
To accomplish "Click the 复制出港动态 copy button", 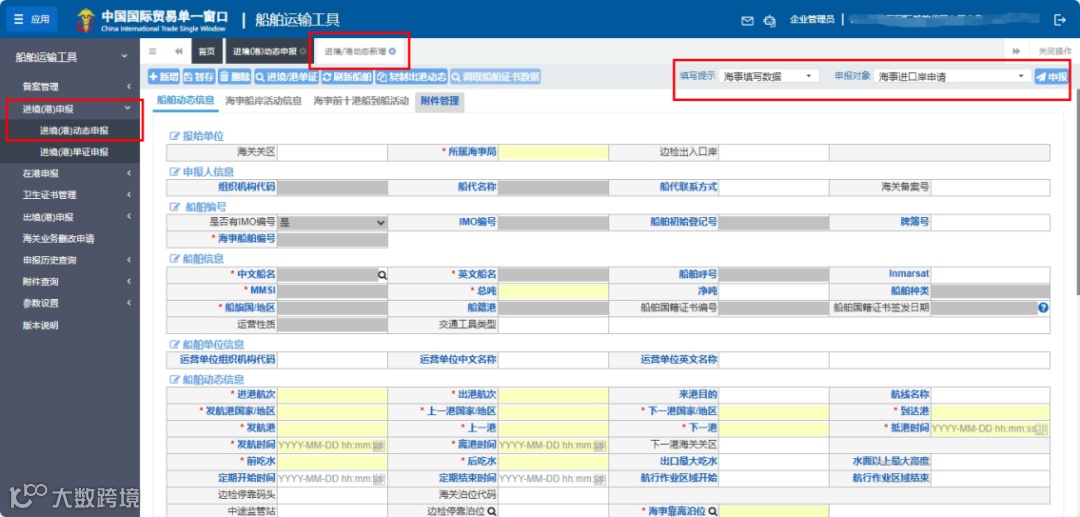I will [x=412, y=76].
